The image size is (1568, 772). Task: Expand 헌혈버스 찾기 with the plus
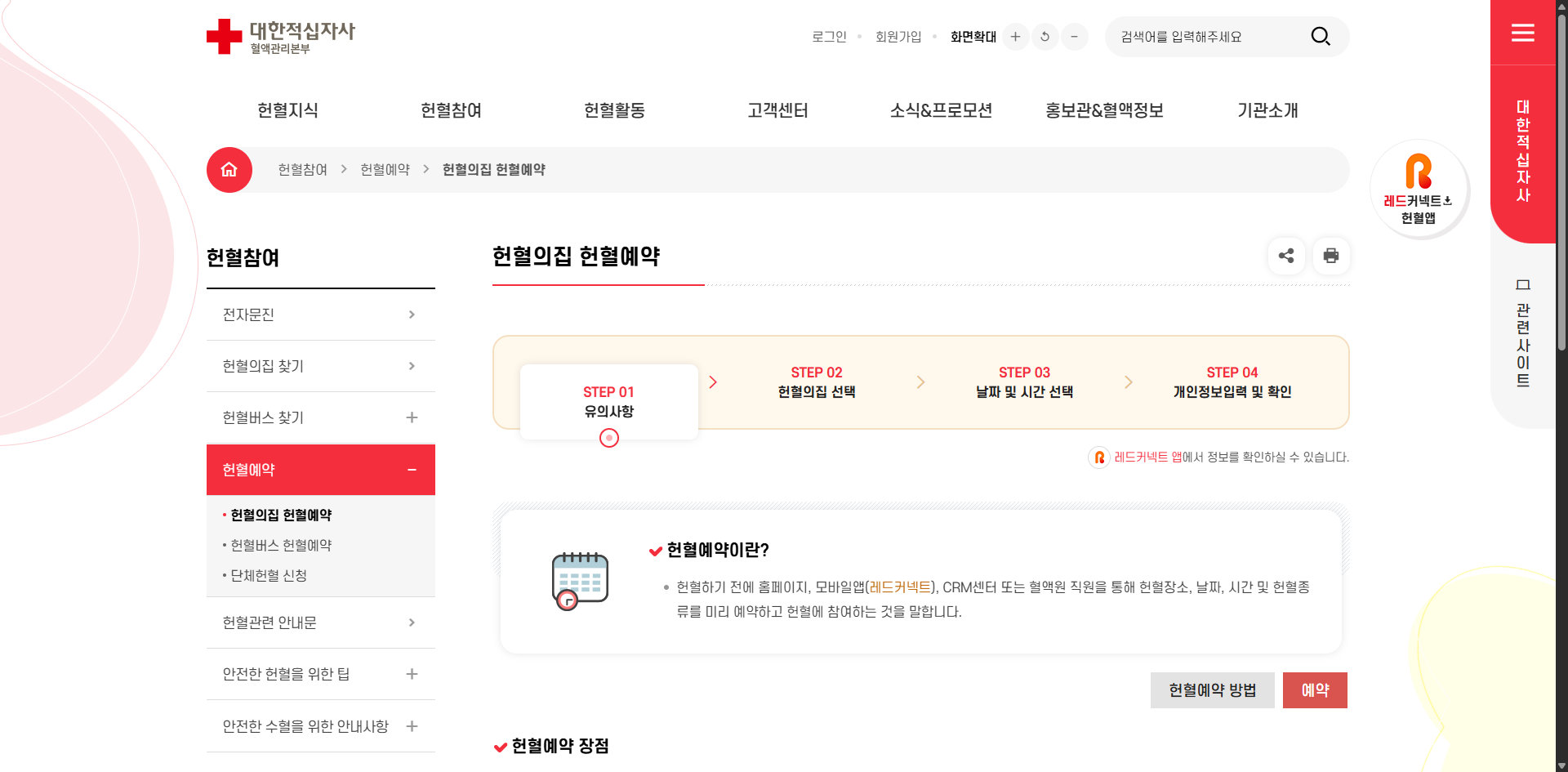pos(412,417)
